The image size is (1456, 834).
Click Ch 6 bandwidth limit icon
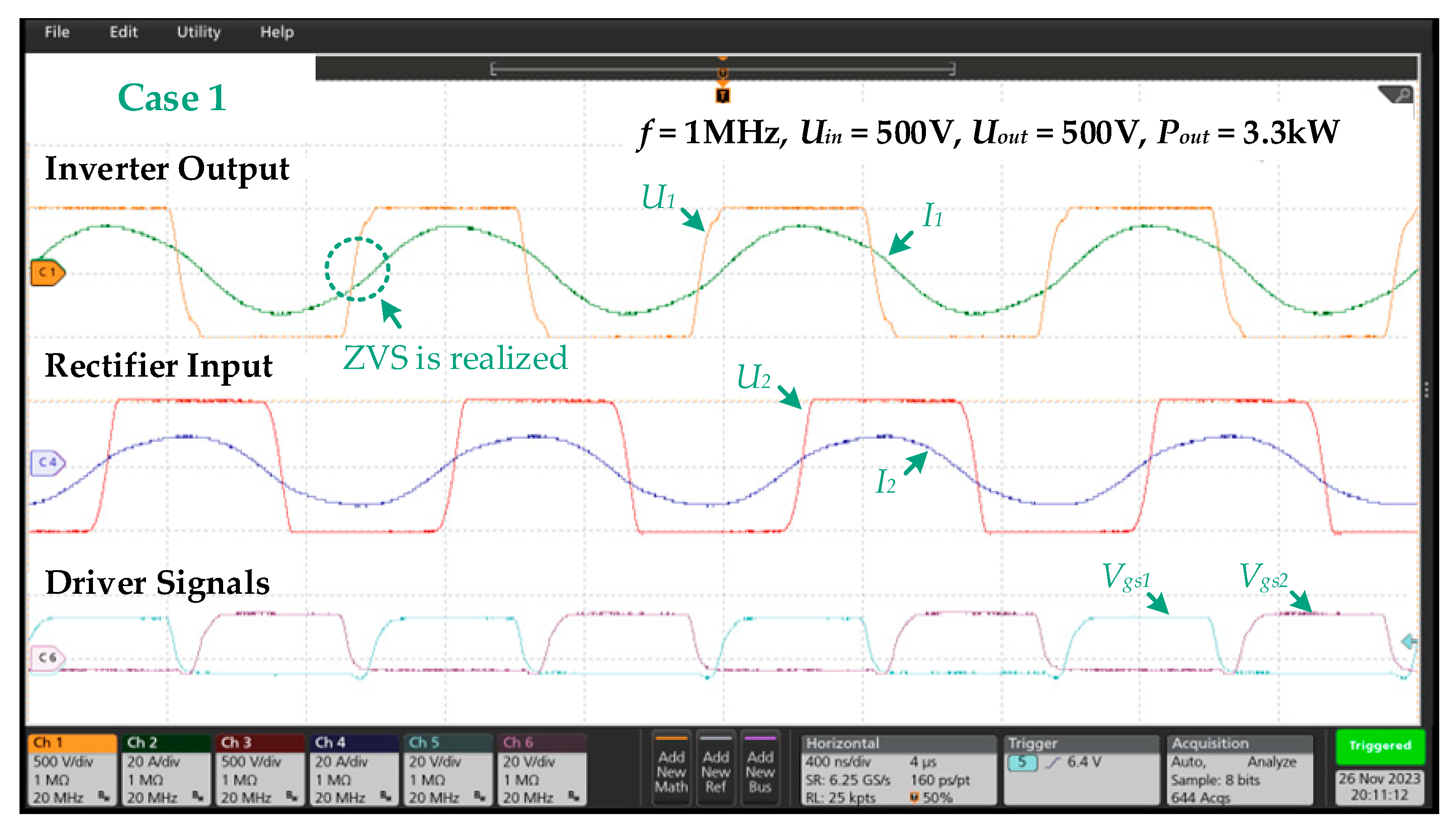point(574,796)
